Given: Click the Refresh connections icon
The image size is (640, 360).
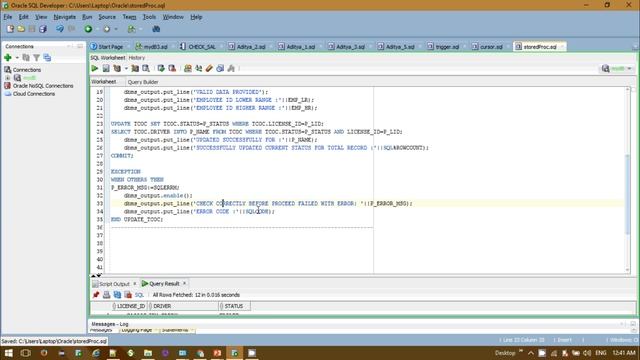Looking at the screenshot, I should point(26,58).
